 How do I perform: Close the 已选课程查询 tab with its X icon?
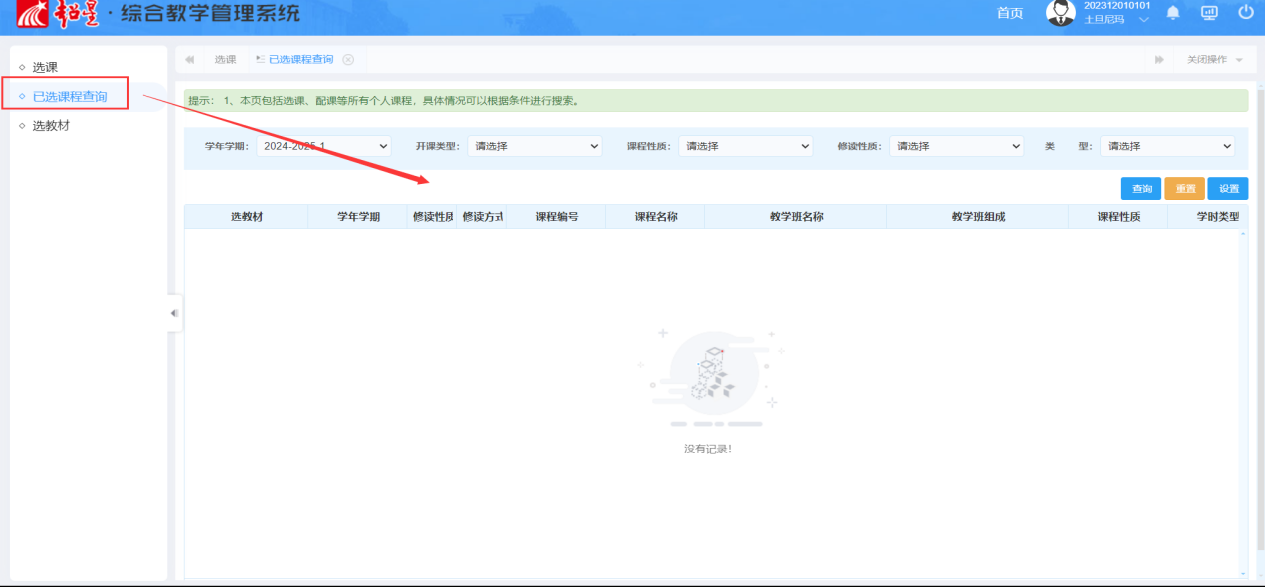pos(348,60)
